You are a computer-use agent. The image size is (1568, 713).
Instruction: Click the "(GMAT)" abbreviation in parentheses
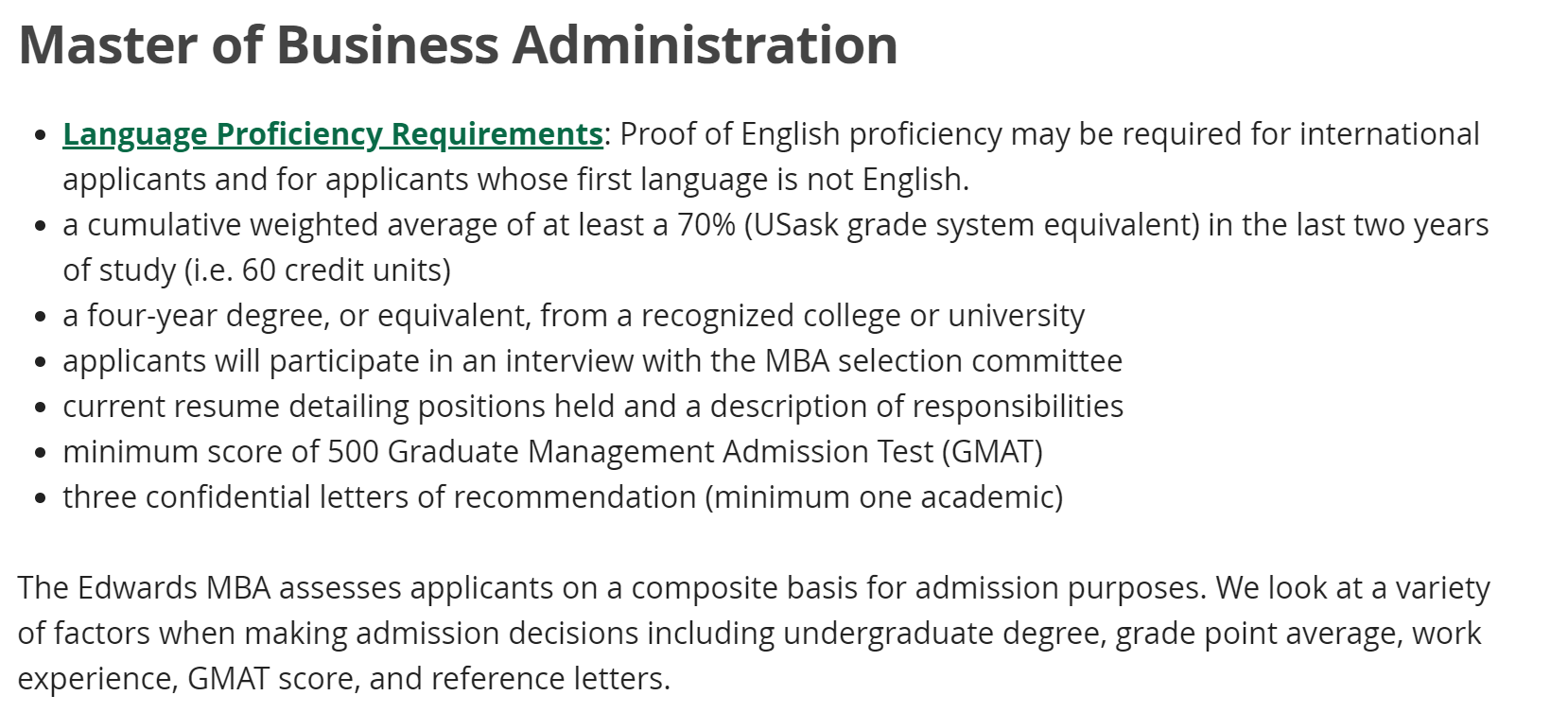pyautogui.click(x=992, y=452)
